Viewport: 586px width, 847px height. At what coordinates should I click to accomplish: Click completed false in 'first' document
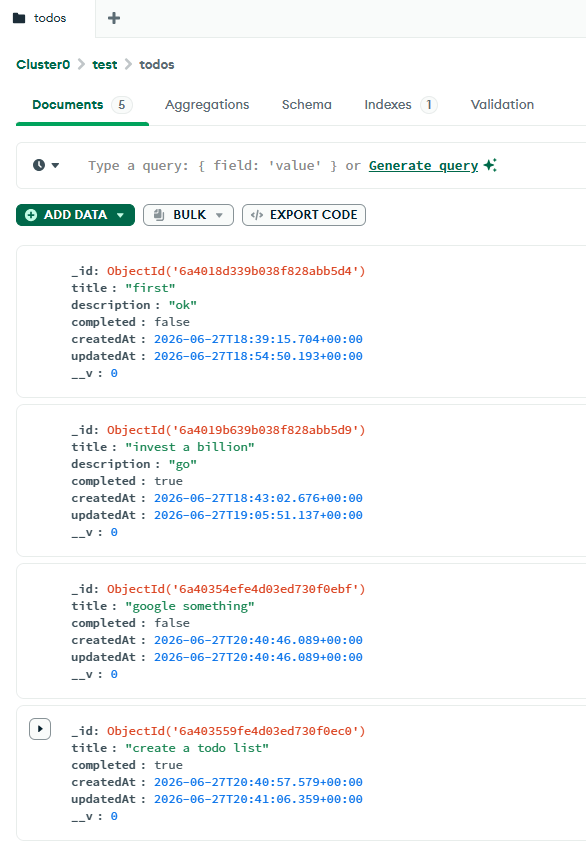(x=172, y=322)
